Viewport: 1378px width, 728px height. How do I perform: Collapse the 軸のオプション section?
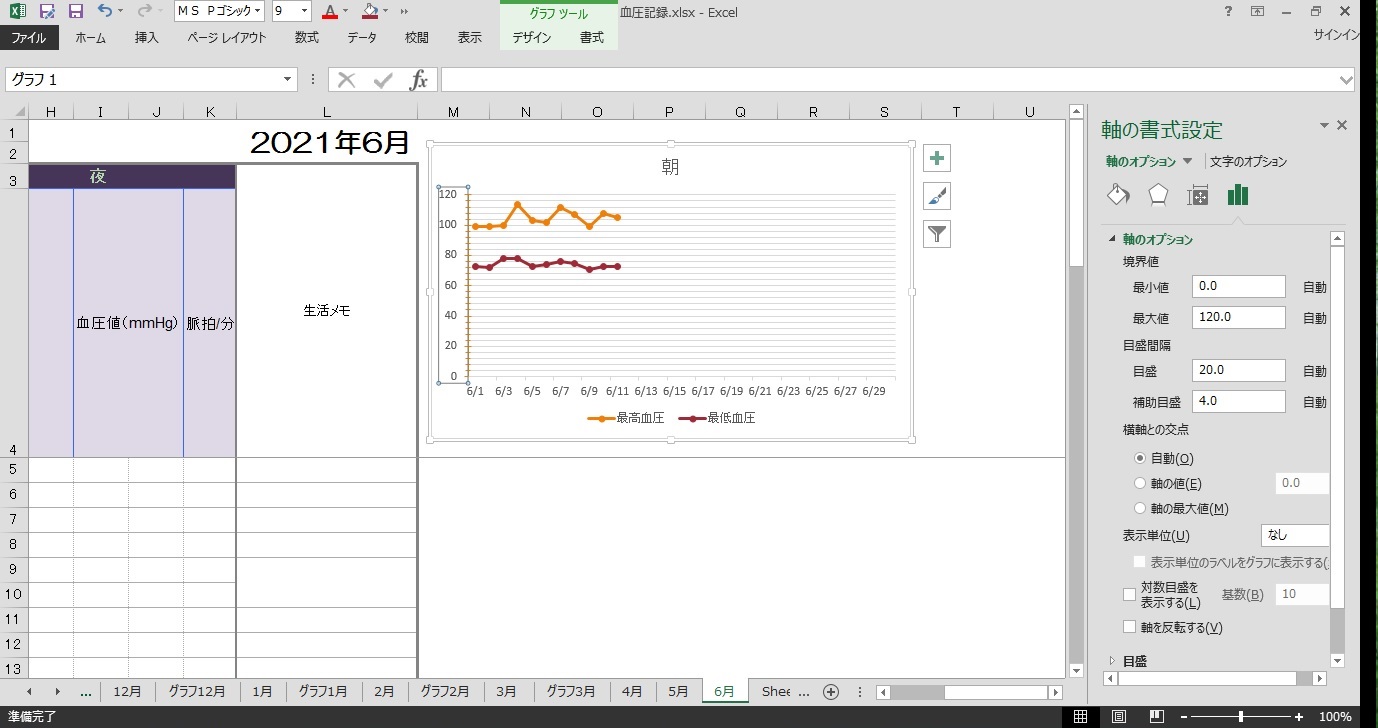(1111, 239)
